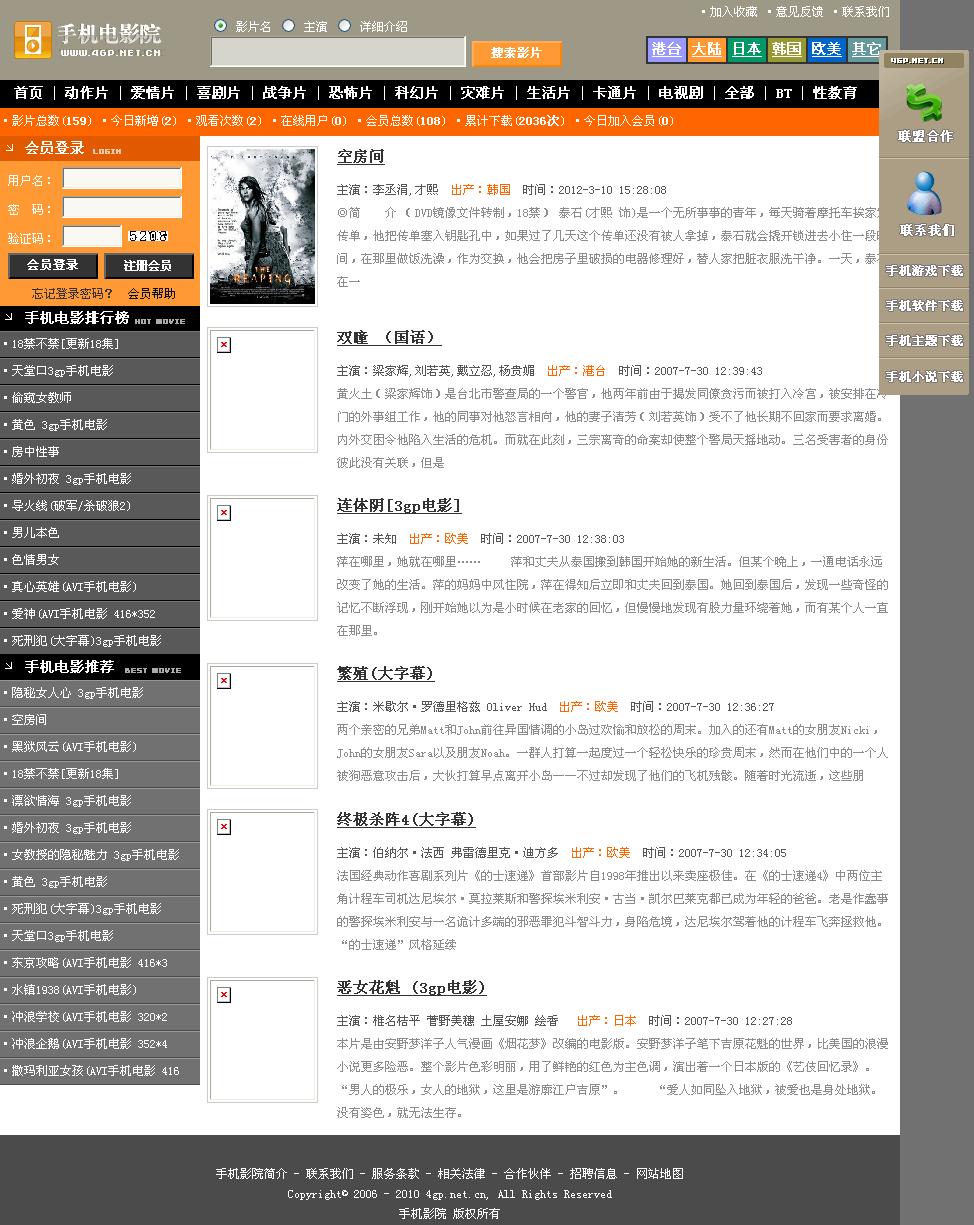Open the 空房间 movie poster

pos(263,227)
